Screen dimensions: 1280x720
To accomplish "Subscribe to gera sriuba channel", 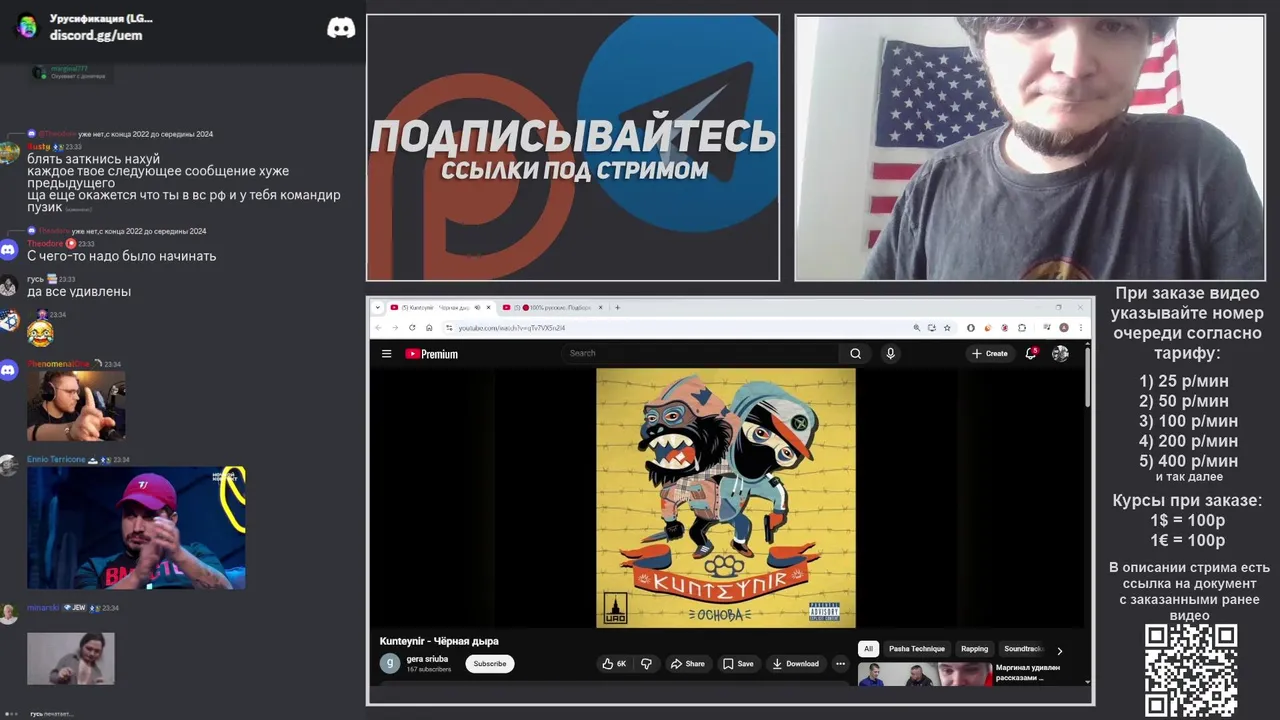I will 489,664.
